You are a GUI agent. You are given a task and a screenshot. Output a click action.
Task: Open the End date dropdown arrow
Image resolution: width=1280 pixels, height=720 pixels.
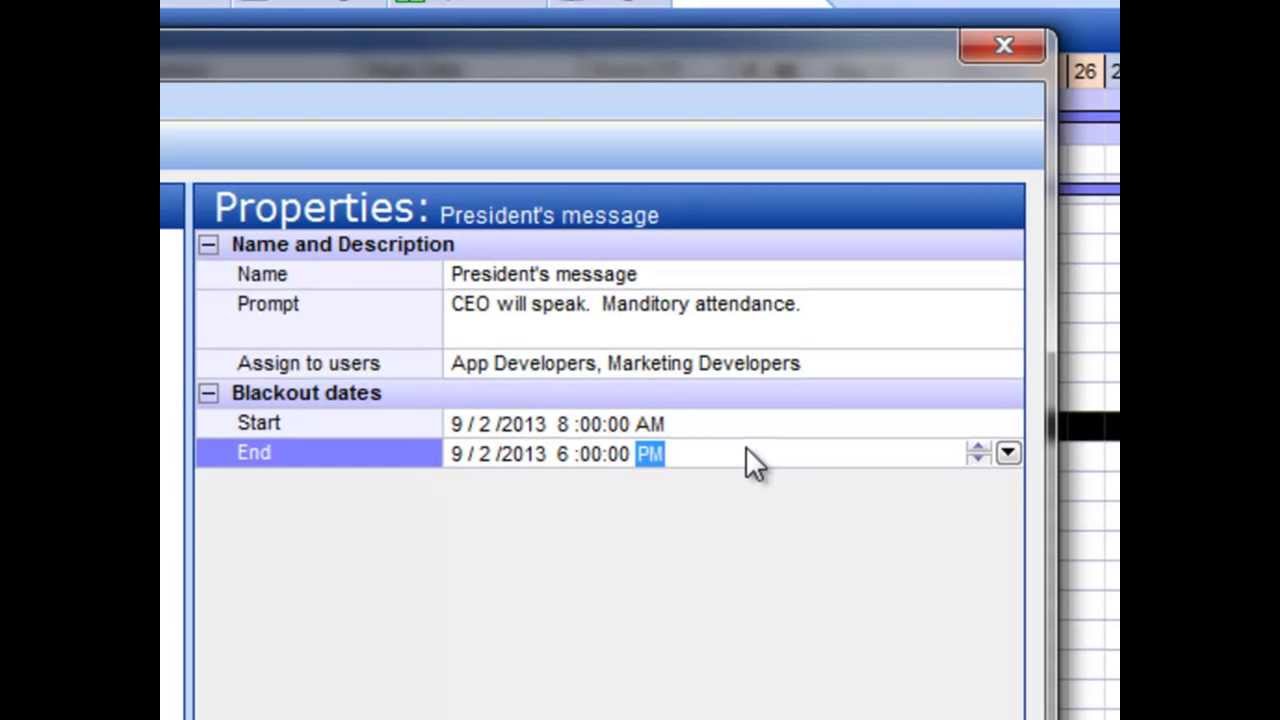[x=1007, y=453]
